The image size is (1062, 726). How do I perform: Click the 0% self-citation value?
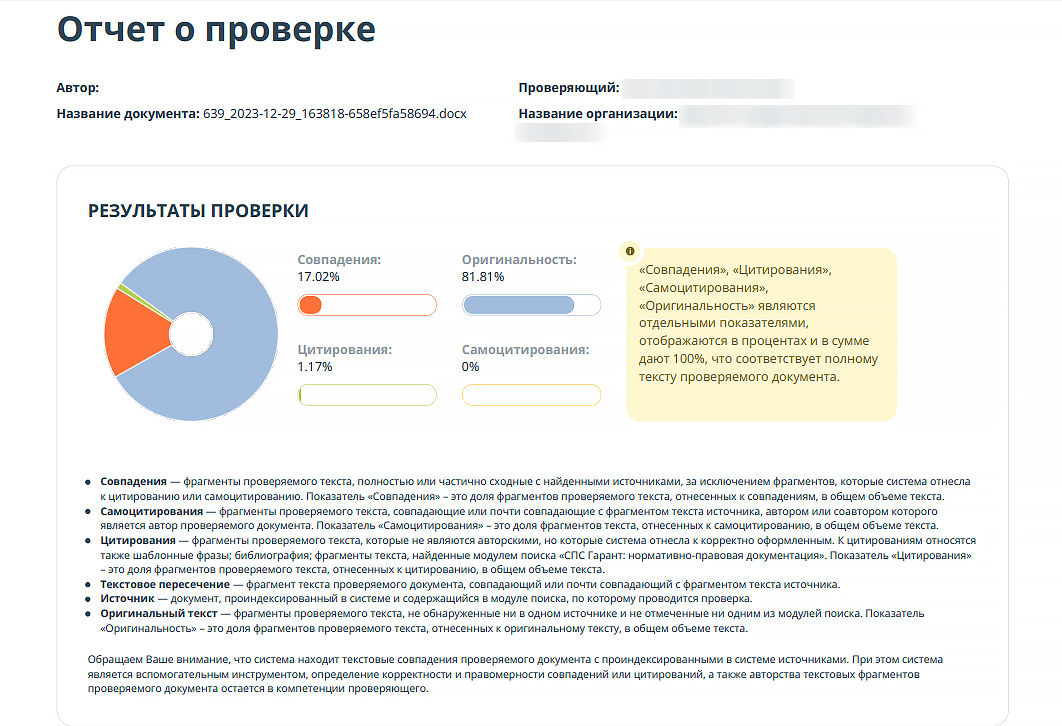(471, 367)
